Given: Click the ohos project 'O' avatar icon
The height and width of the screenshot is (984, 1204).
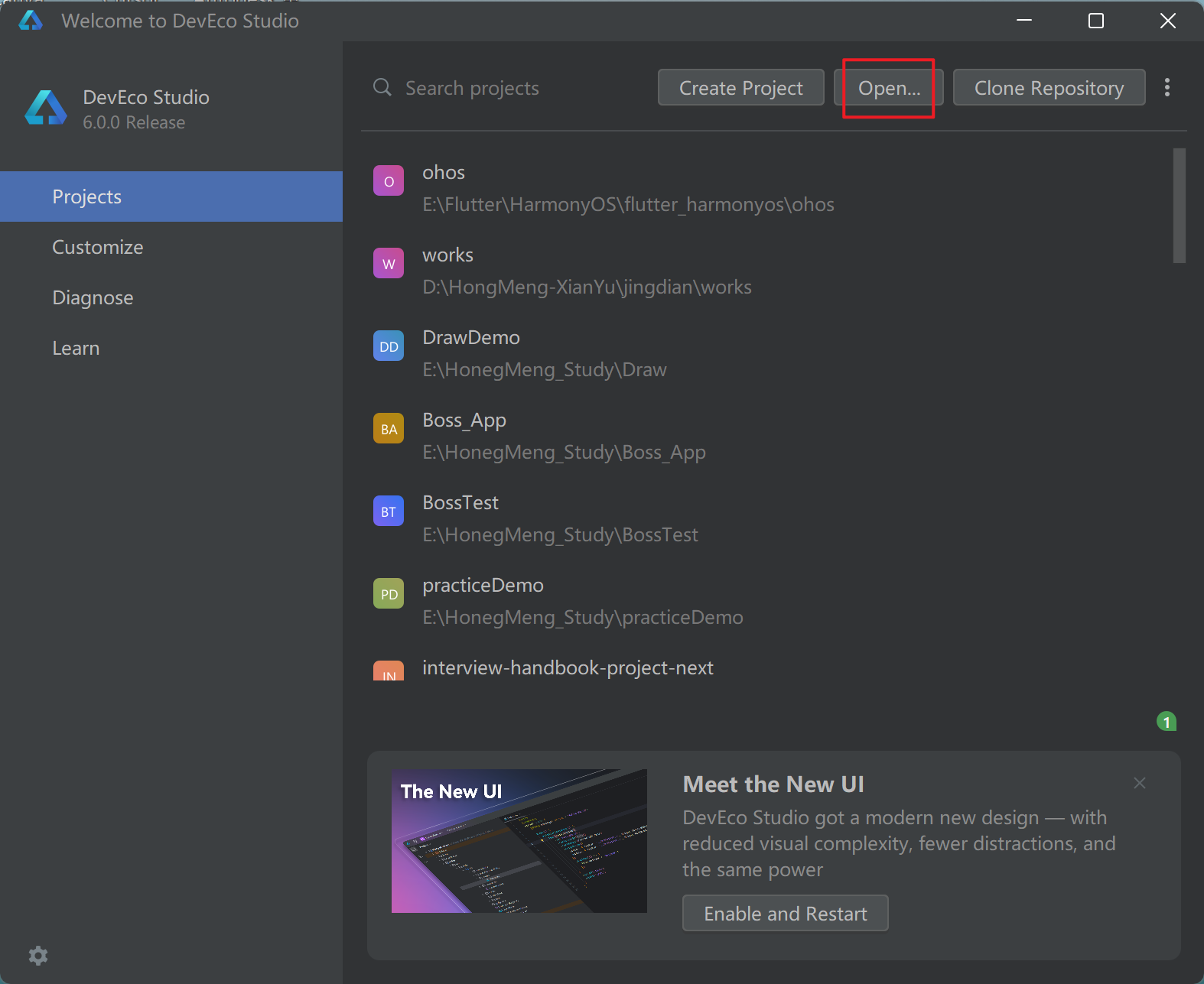Looking at the screenshot, I should tap(389, 181).
